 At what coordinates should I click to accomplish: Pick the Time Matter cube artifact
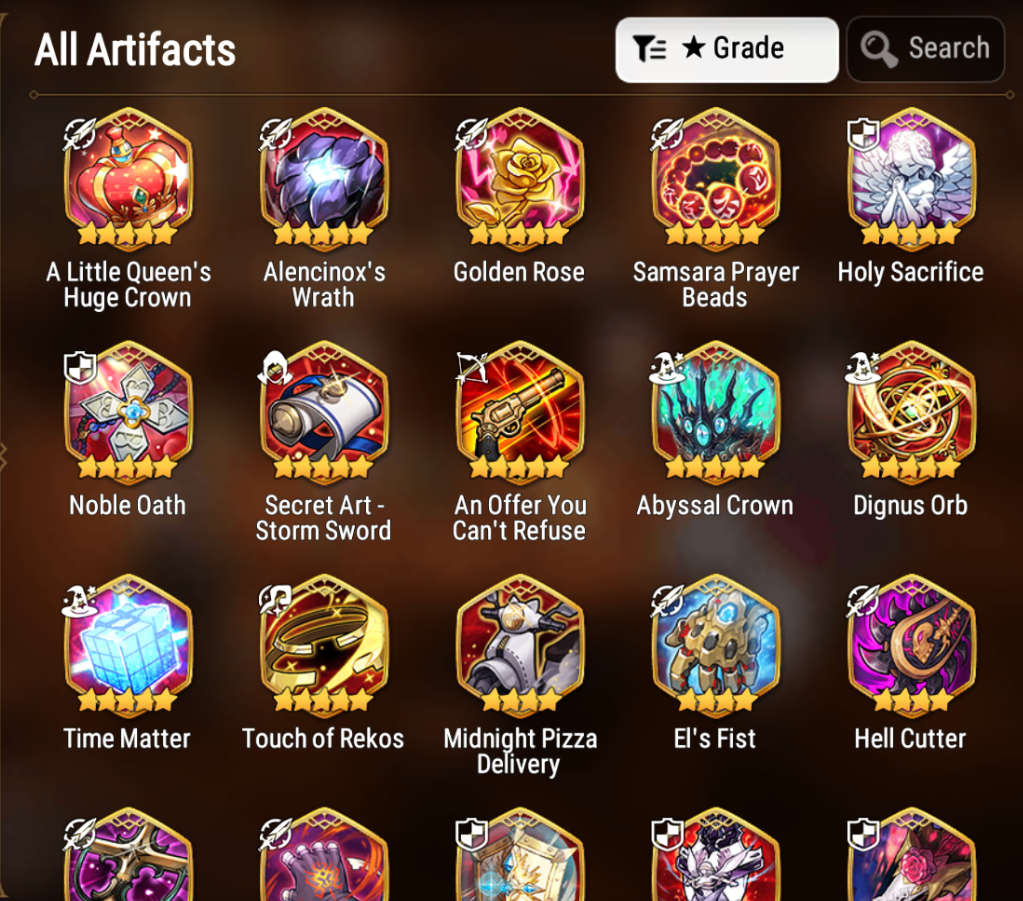tap(128, 646)
